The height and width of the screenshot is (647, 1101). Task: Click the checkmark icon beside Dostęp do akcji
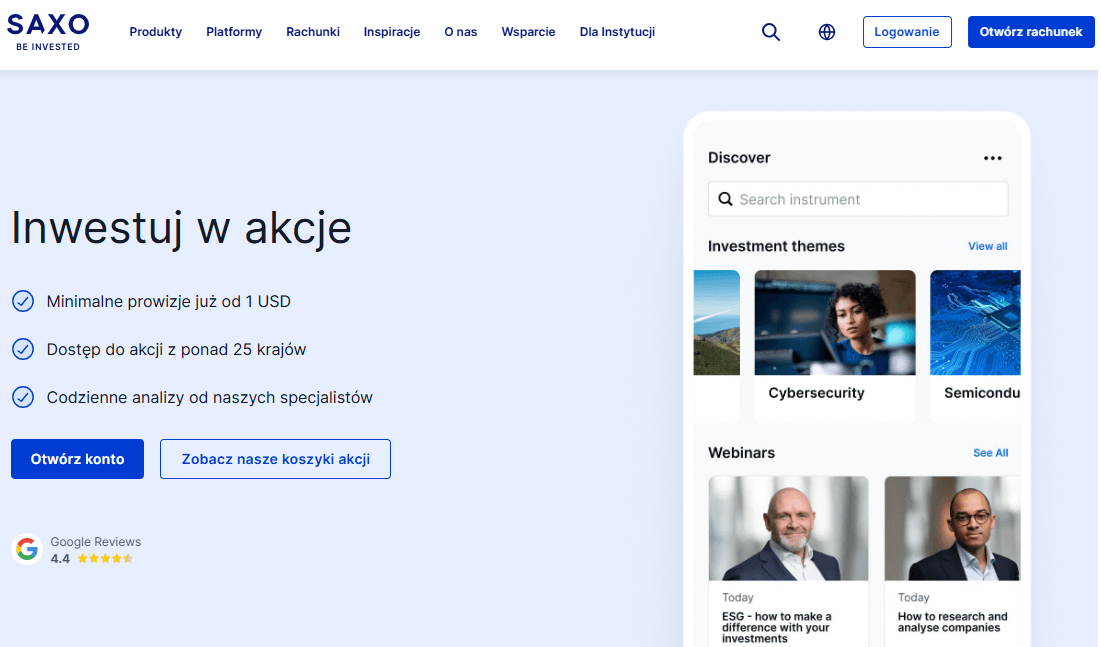[23, 349]
